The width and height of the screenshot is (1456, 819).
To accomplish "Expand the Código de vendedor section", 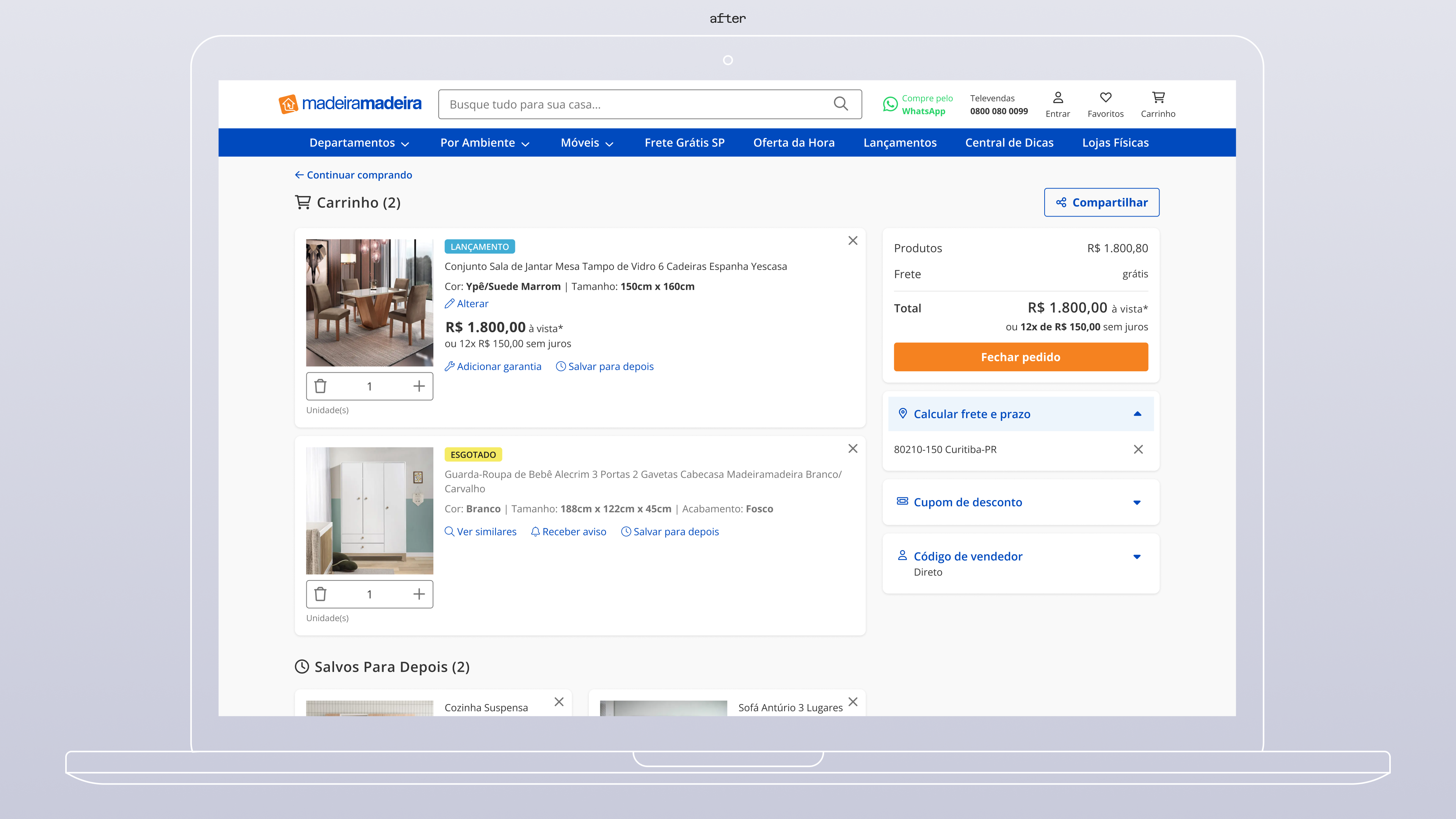I will tap(1021, 563).
